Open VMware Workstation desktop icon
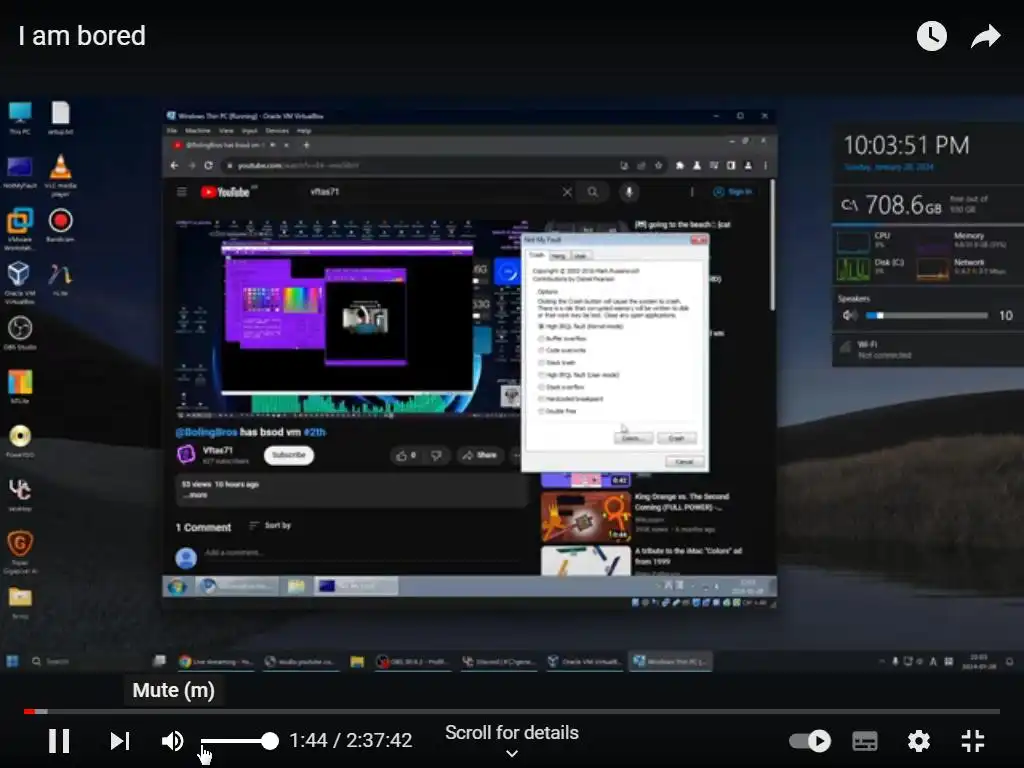The image size is (1024, 768). pos(20,229)
